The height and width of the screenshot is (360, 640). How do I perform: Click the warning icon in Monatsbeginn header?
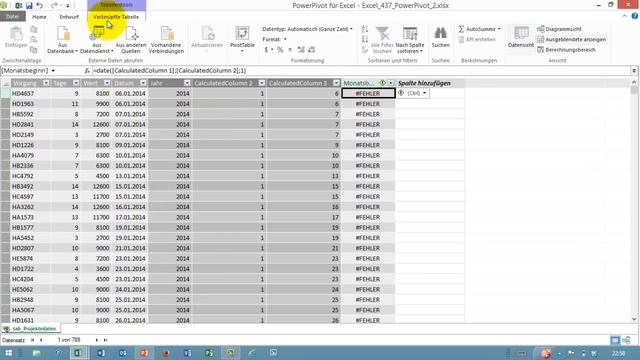pyautogui.click(x=382, y=83)
